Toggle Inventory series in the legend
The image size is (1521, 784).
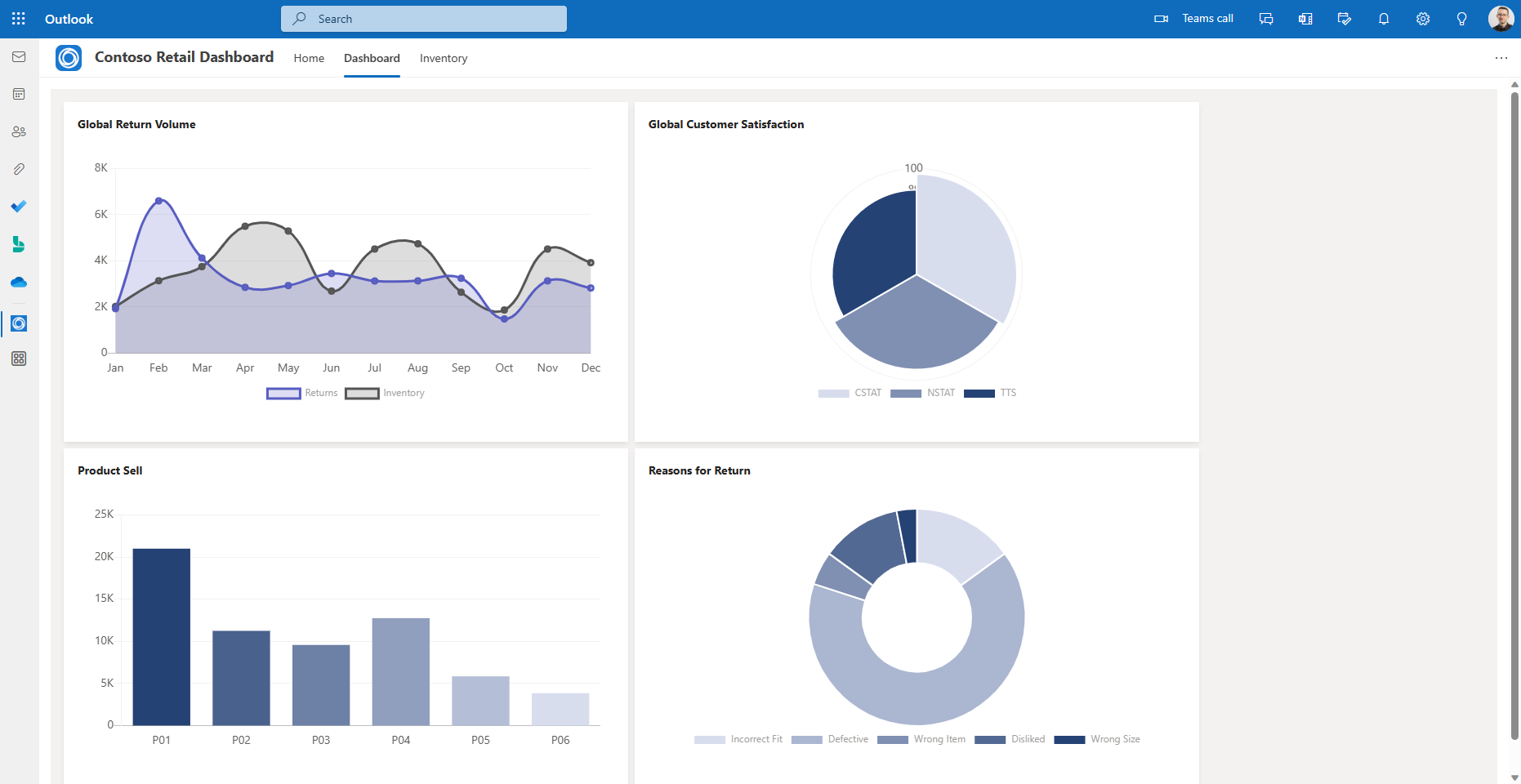(x=385, y=394)
